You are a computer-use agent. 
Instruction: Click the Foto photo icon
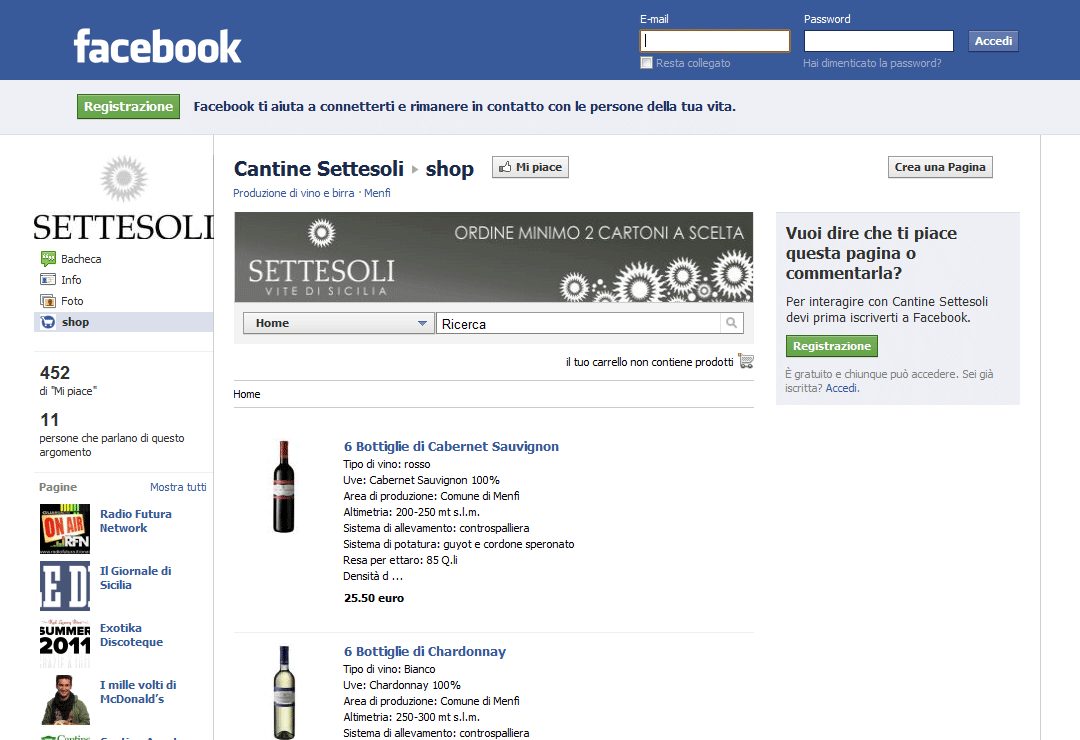[48, 301]
